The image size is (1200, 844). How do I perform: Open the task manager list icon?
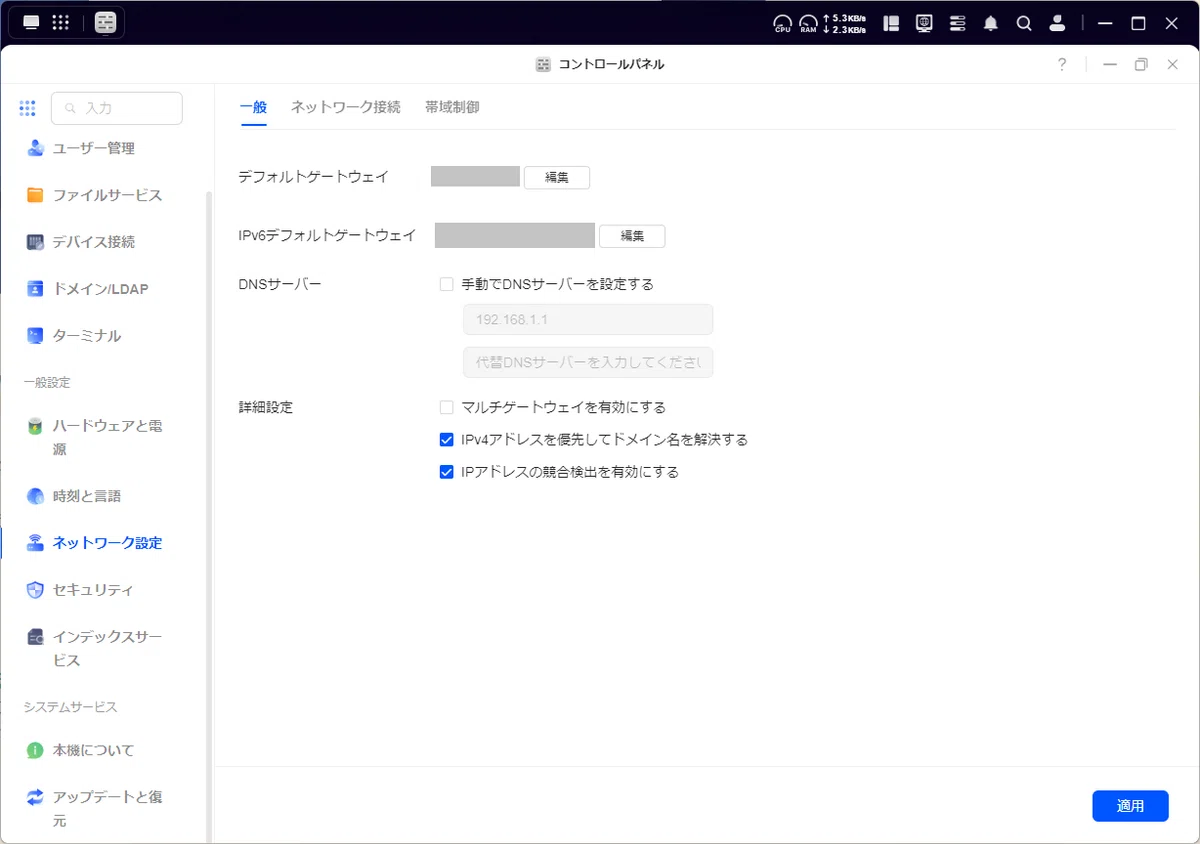pyautogui.click(x=958, y=23)
